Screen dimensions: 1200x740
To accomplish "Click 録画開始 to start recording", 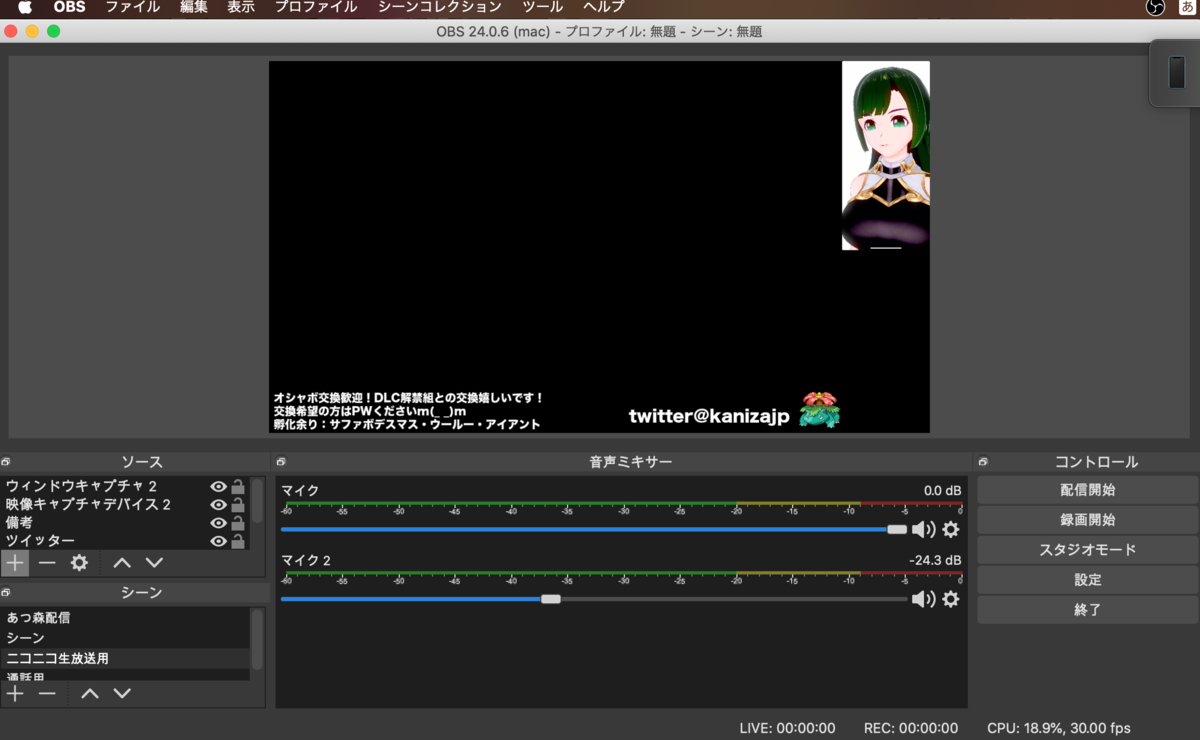I will point(1087,520).
